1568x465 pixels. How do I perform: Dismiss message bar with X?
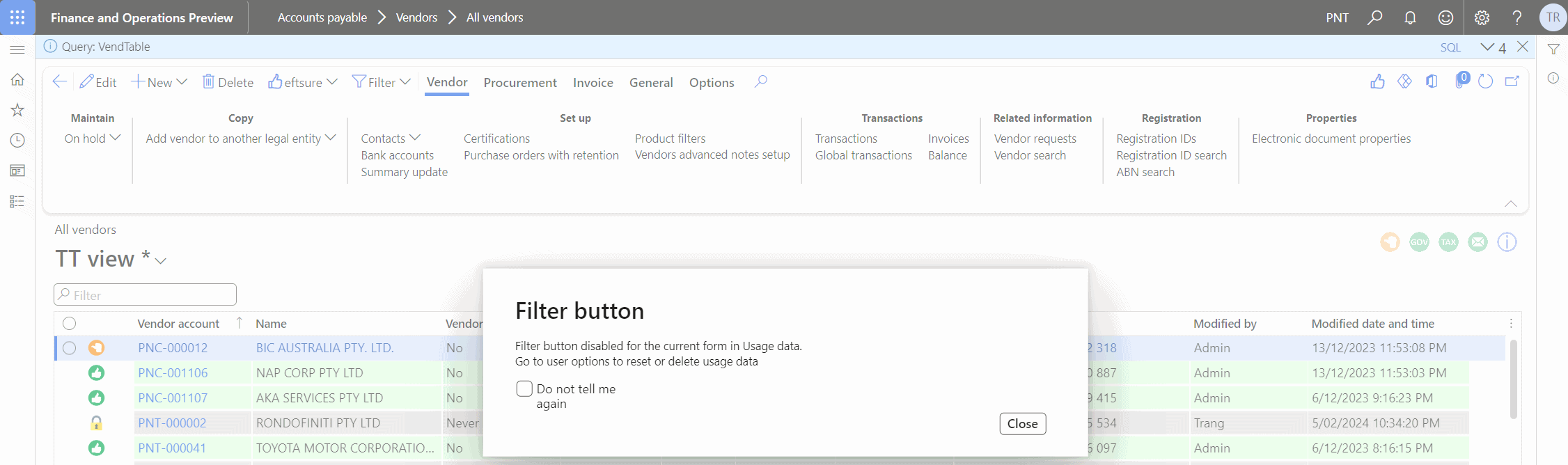(x=1523, y=47)
